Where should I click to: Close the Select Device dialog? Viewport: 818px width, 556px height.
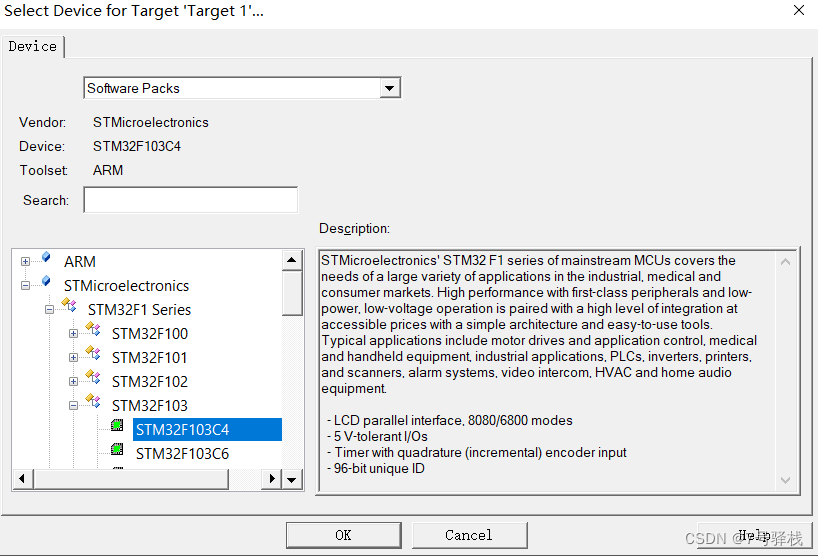coord(799,10)
